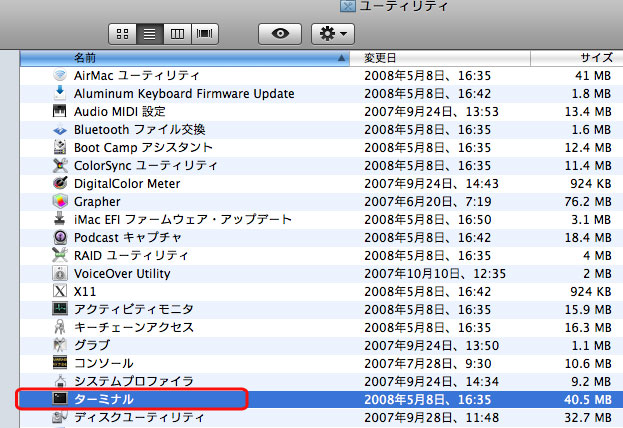The height and width of the screenshot is (428, 623).
Task: Click the iMac EFI ファームウェア icon
Action: 60,219
